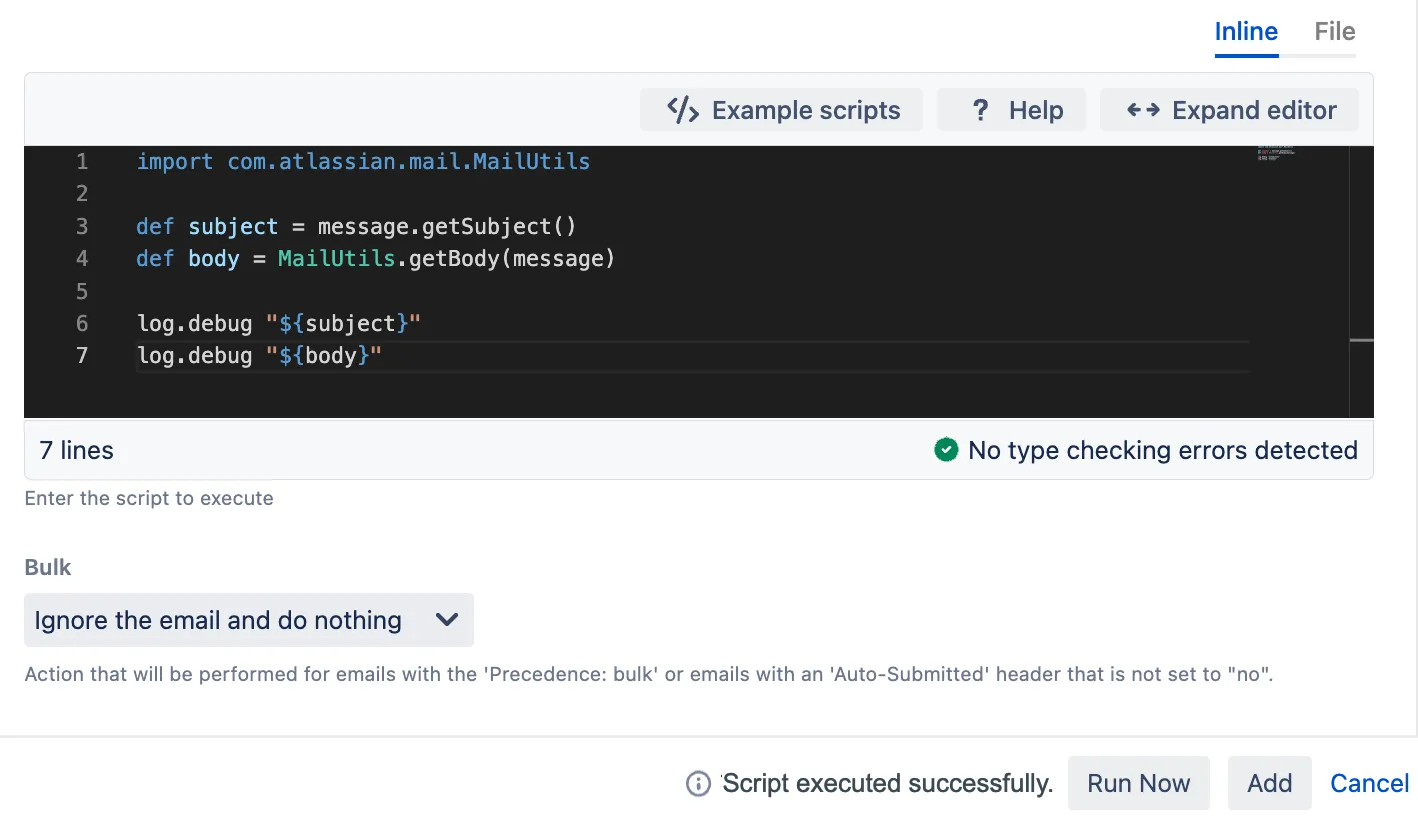Click the Expand editor button

[1229, 110]
